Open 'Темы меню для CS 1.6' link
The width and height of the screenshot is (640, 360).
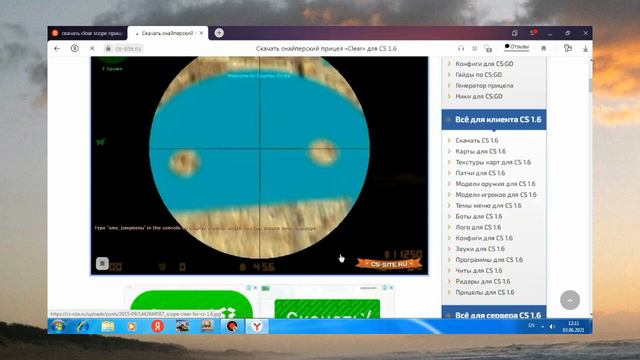coord(488,205)
